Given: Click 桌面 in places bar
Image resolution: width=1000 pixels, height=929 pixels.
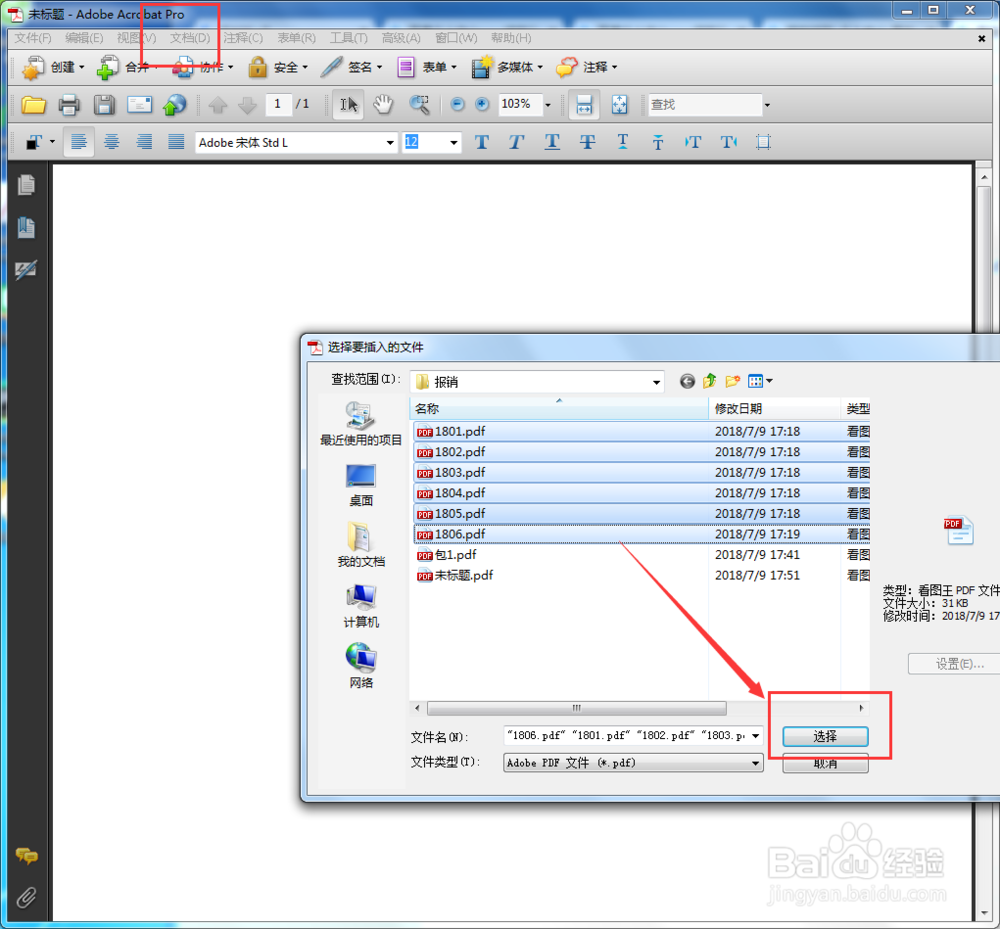Looking at the screenshot, I should (x=361, y=485).
